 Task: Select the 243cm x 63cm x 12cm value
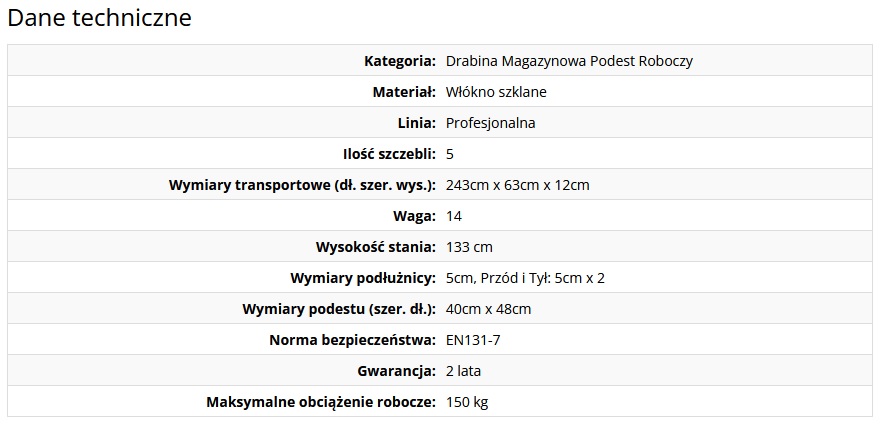click(518, 185)
